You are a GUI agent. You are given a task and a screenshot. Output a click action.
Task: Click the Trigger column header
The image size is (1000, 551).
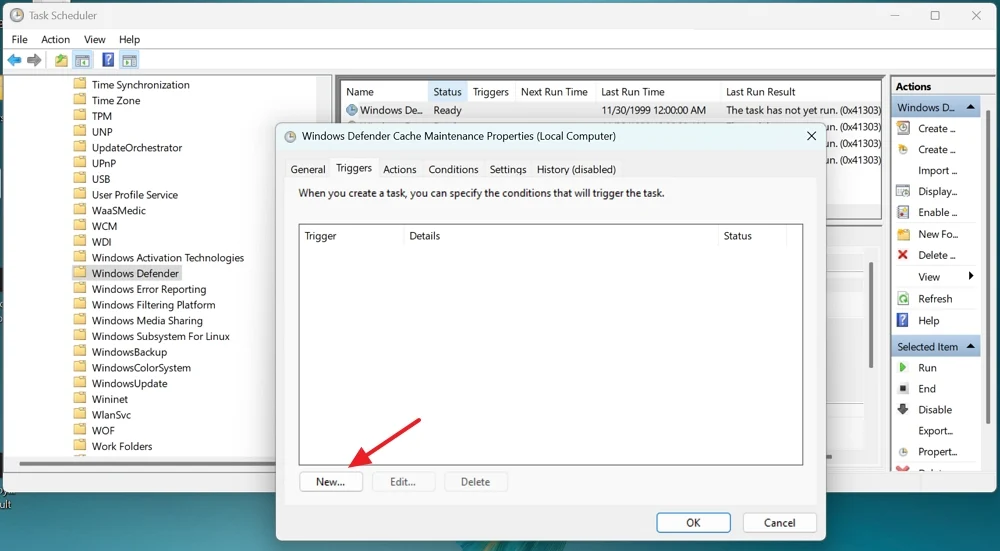pyautogui.click(x=351, y=236)
